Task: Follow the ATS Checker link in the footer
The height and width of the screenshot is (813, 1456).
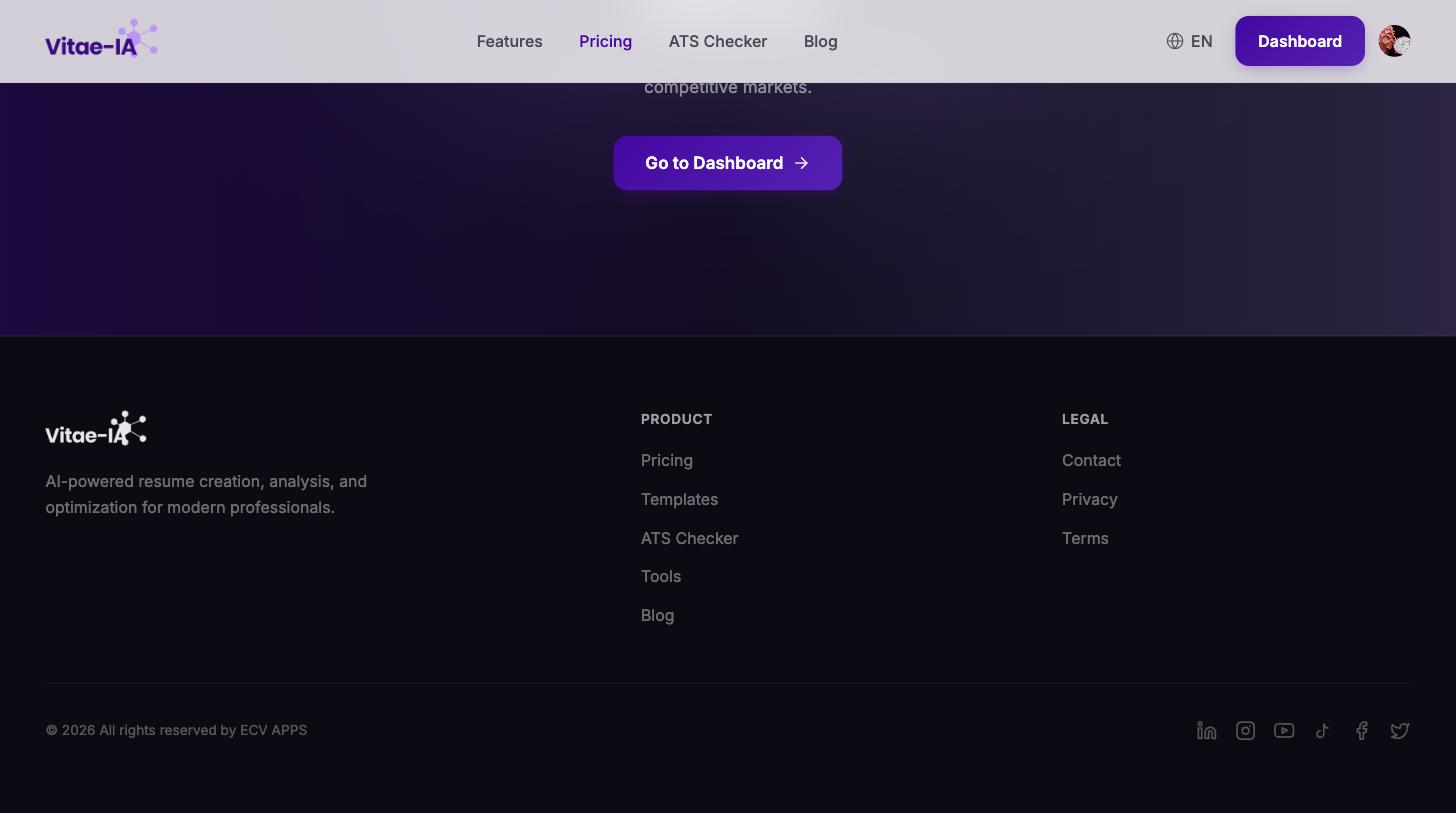Action: coord(689,538)
